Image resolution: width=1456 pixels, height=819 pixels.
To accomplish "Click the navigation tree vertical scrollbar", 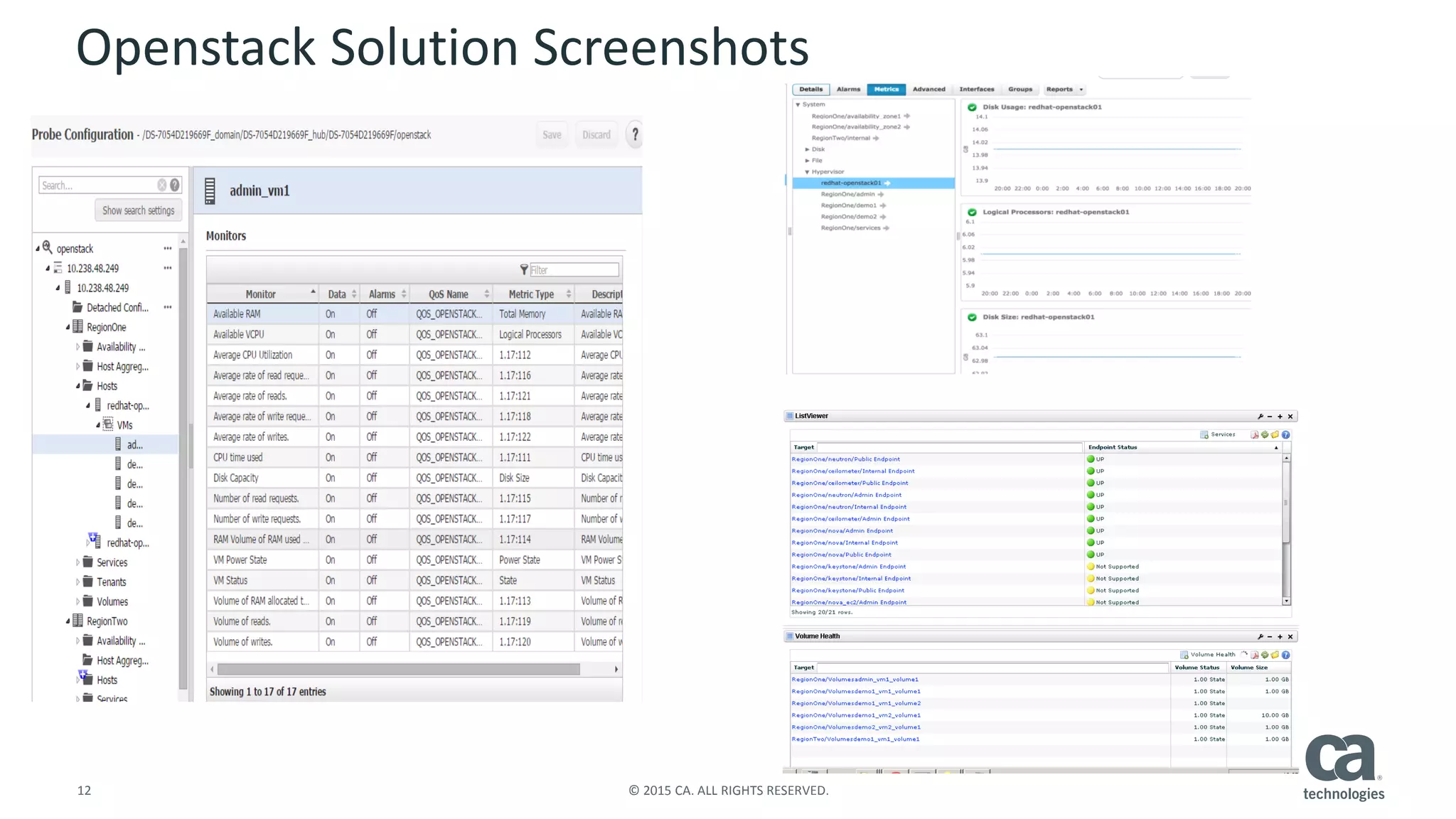I will 183,469.
